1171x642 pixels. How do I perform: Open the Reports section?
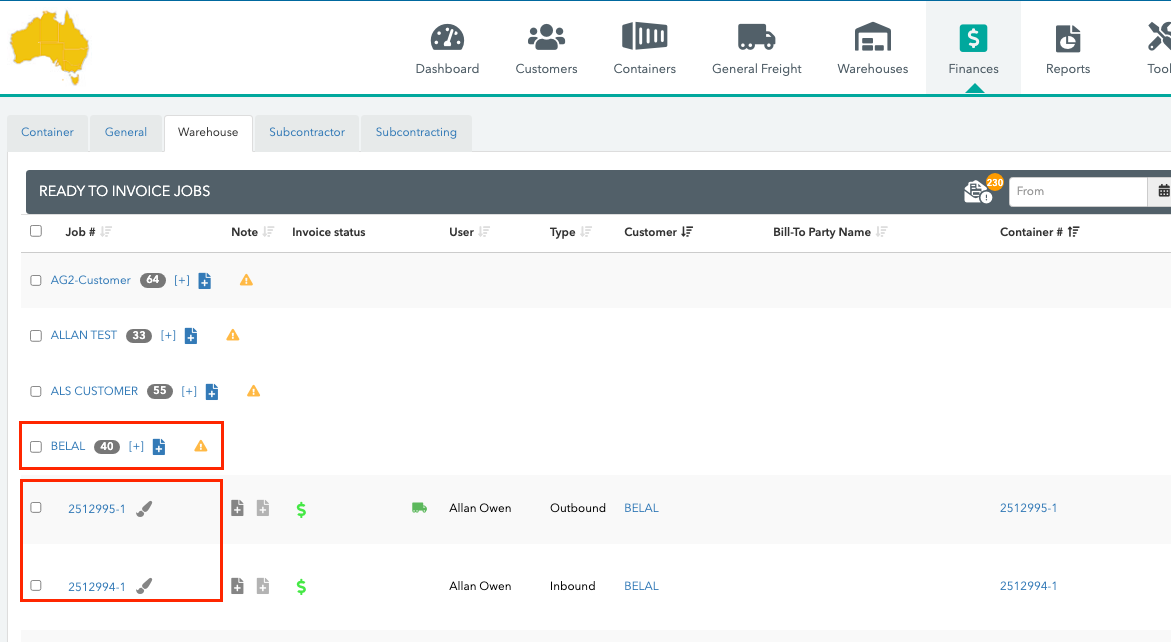[1068, 49]
